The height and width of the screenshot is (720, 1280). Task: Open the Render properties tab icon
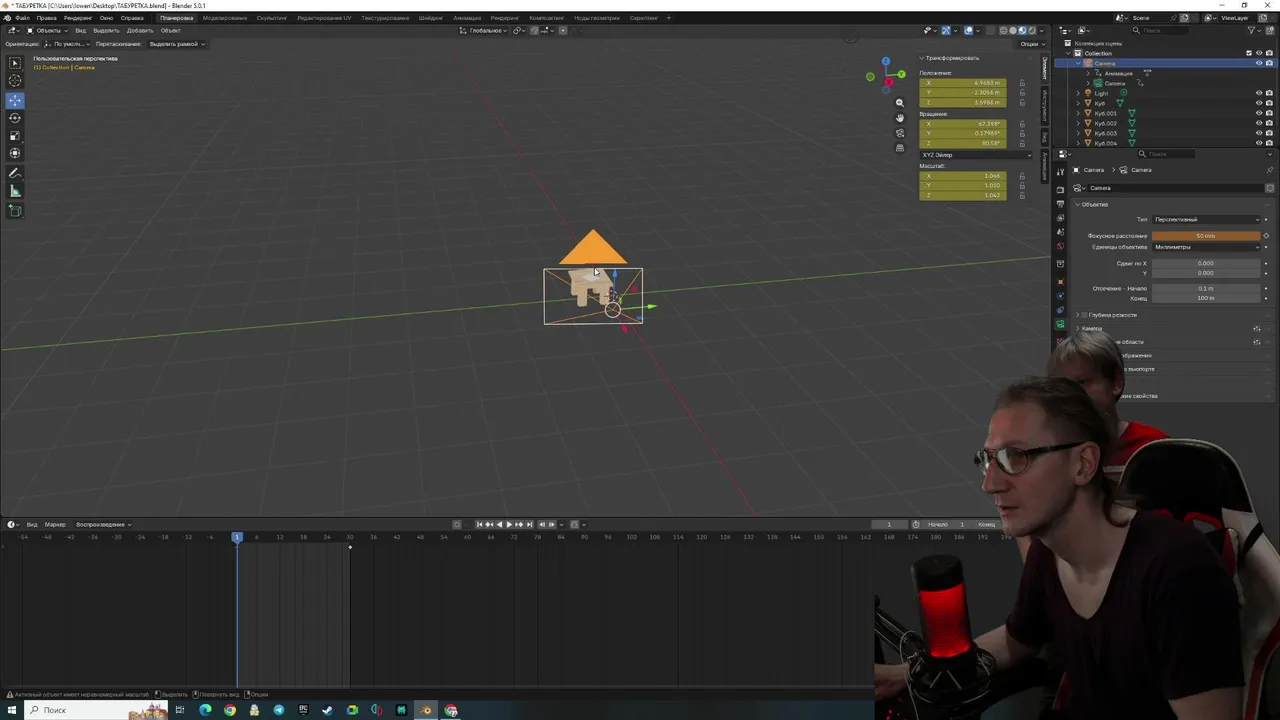coord(1061,190)
